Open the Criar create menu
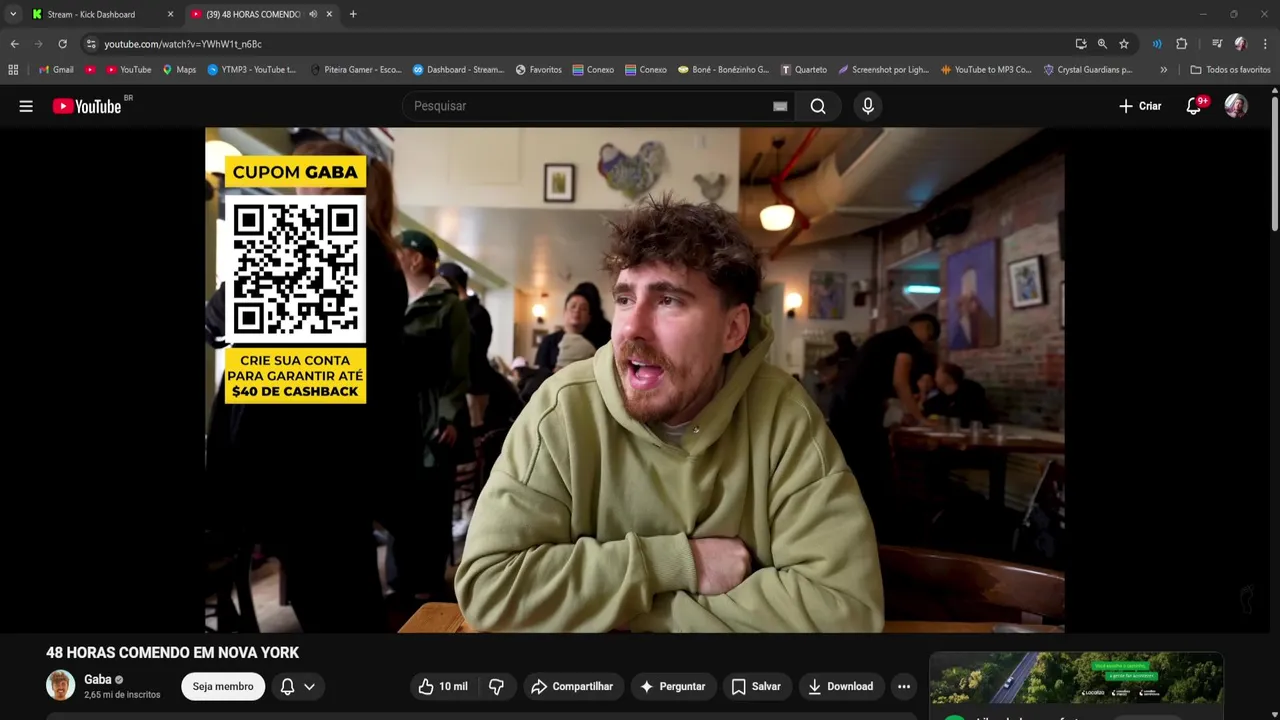The width and height of the screenshot is (1280, 720). (x=1140, y=106)
